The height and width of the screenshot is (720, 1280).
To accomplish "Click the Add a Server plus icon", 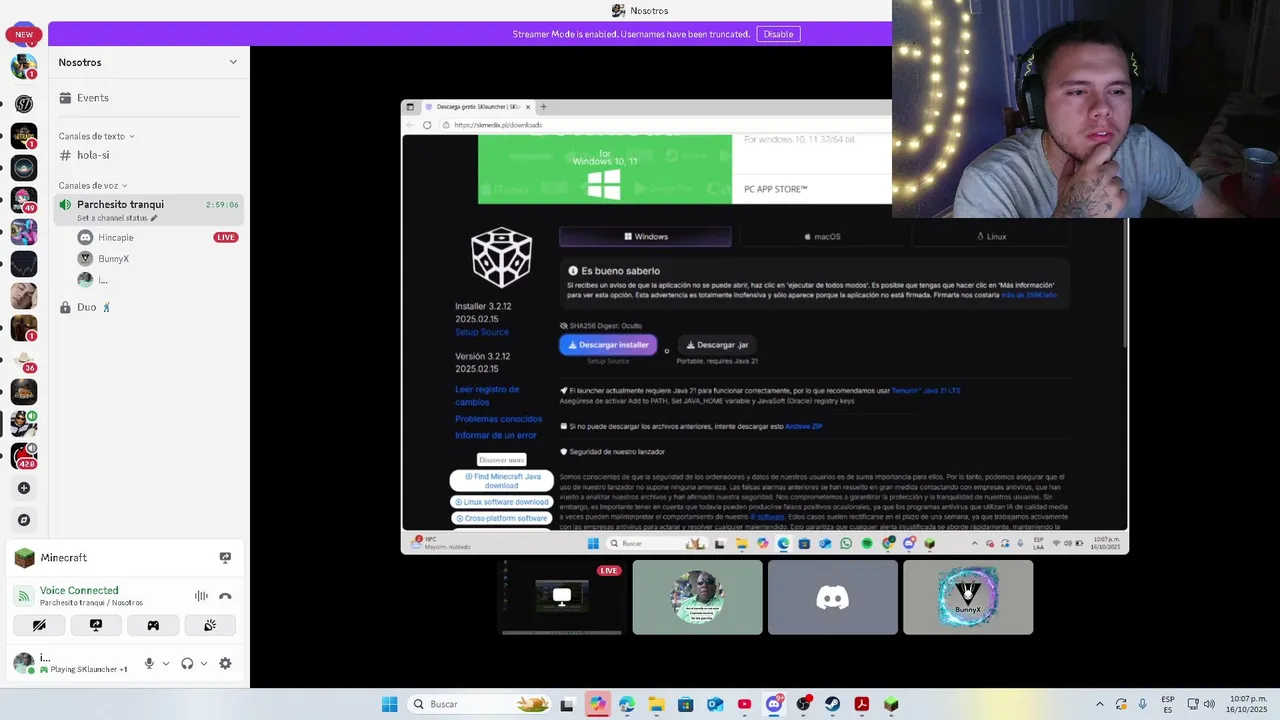I will point(24,488).
